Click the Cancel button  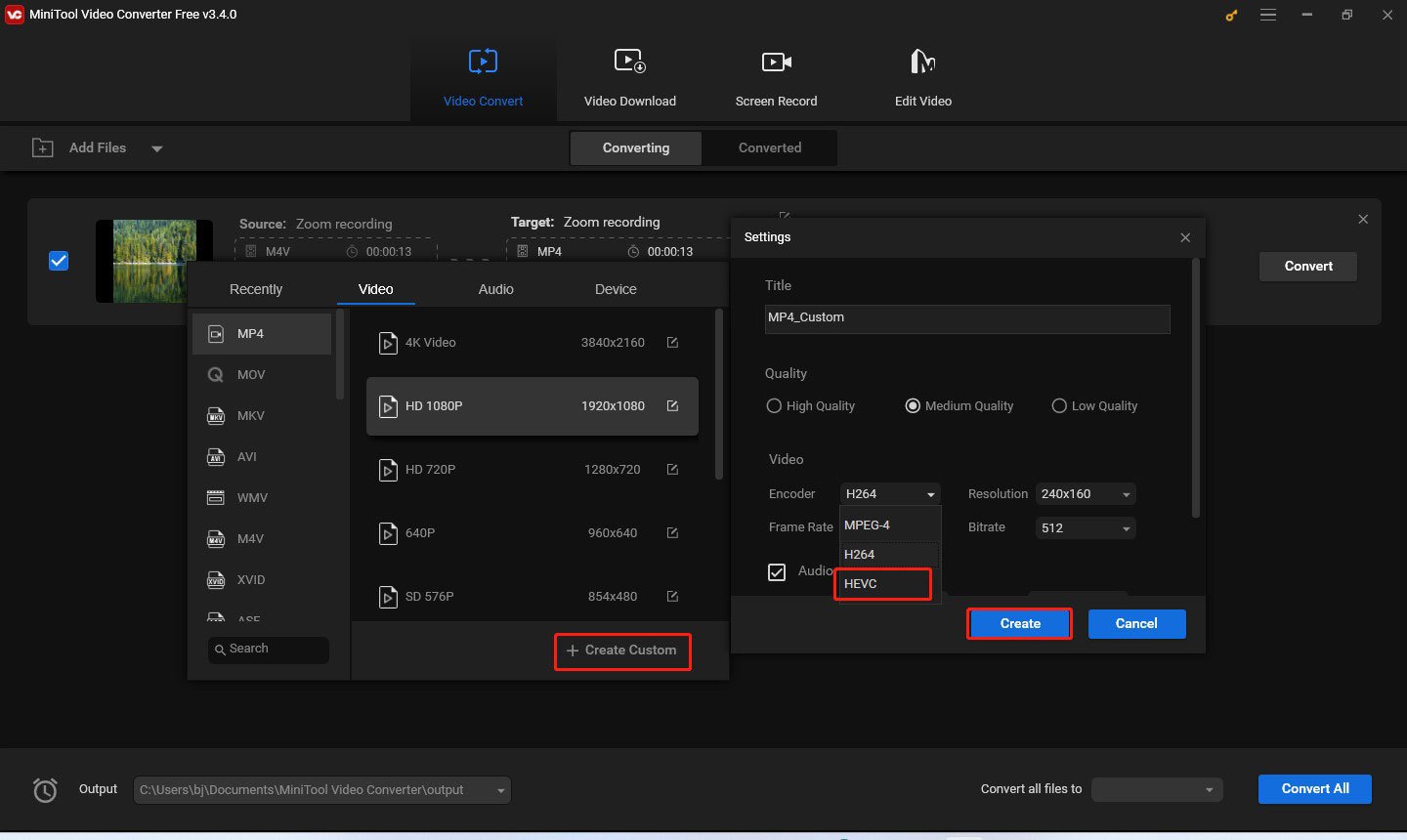pos(1136,623)
